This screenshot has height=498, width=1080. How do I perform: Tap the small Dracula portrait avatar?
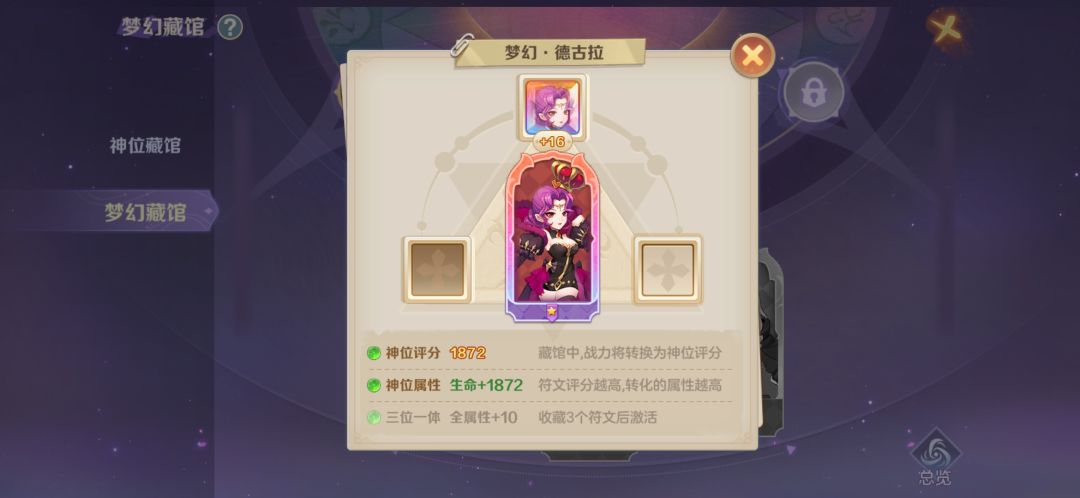[552, 107]
